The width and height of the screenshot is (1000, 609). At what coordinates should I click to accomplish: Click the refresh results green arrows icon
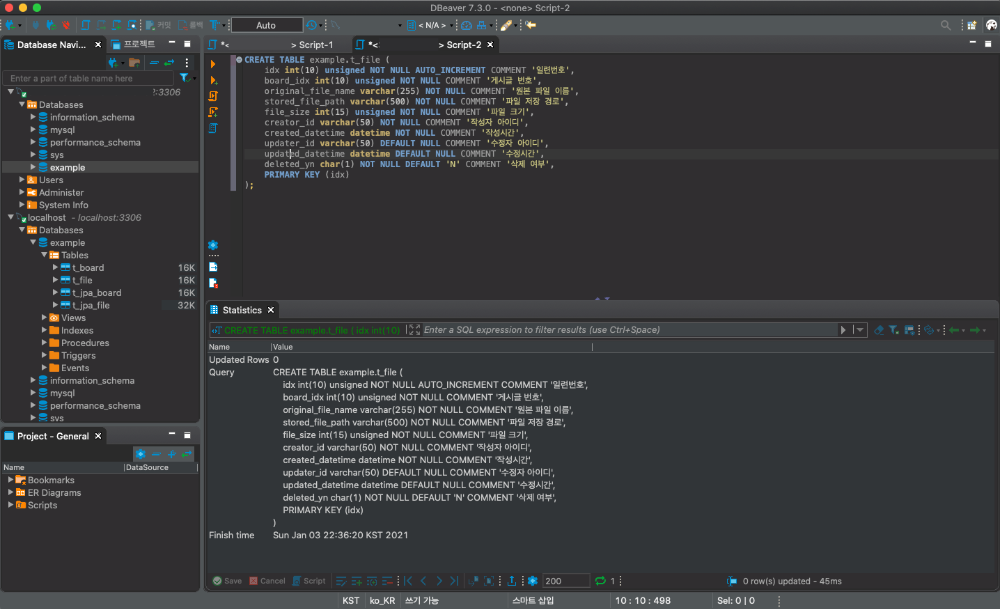[600, 581]
